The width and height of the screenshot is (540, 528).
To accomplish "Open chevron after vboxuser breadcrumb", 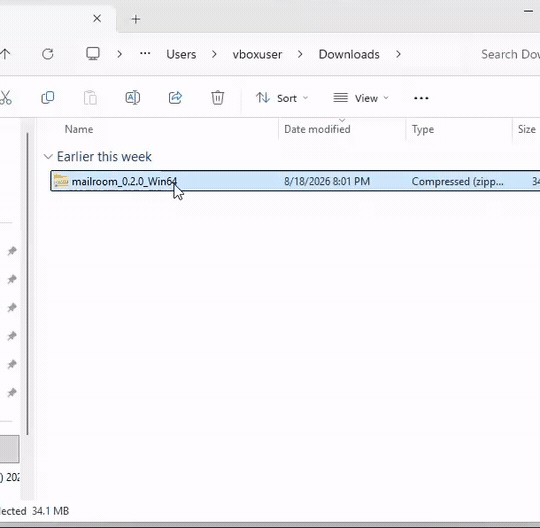I will 300,54.
